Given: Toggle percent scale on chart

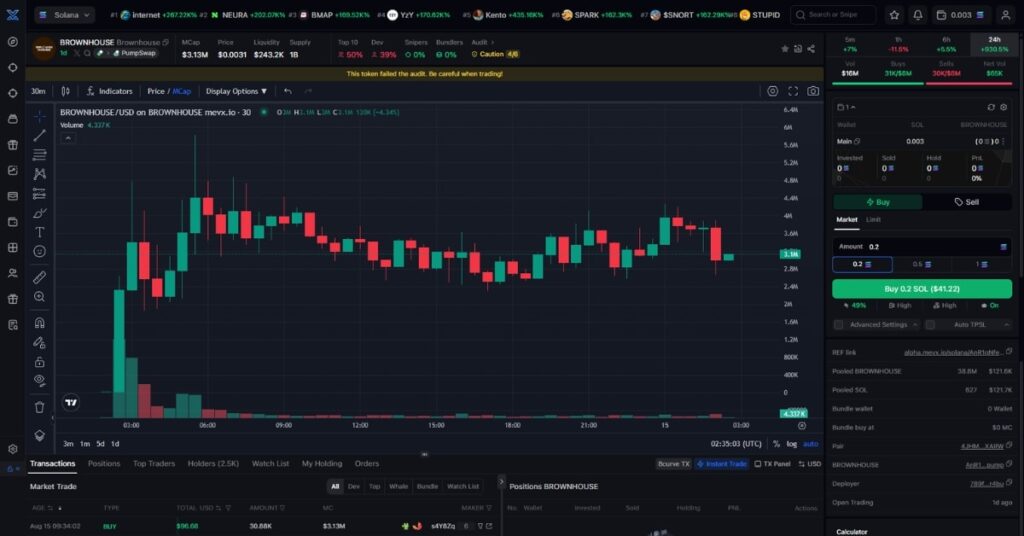Looking at the screenshot, I should pos(776,444).
